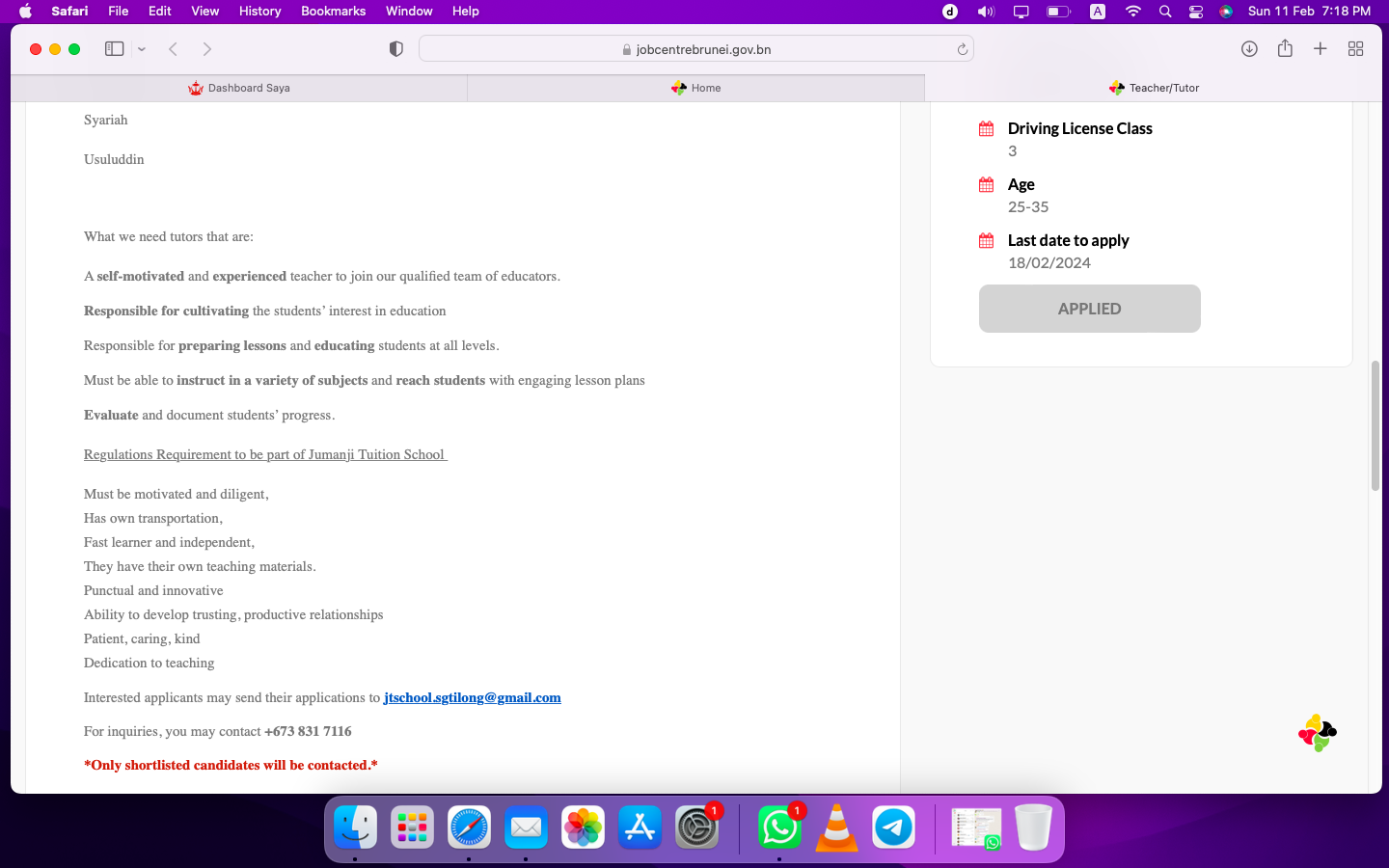Show the tab overview grid

[x=1355, y=49]
